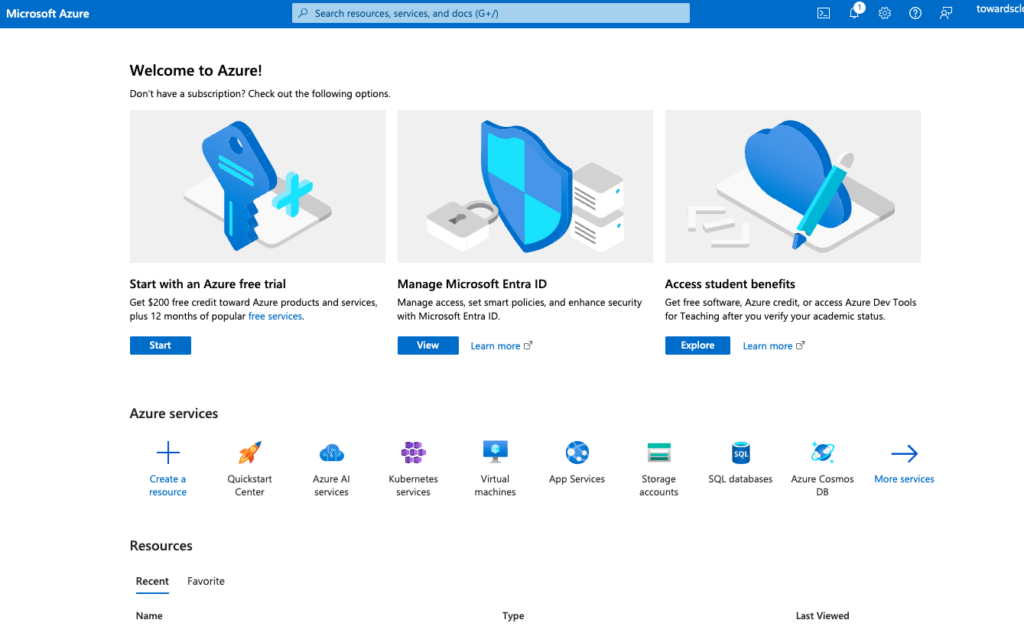This screenshot has width=1024, height=636.
Task: Click the Azure services section heading
Action: pos(174,413)
